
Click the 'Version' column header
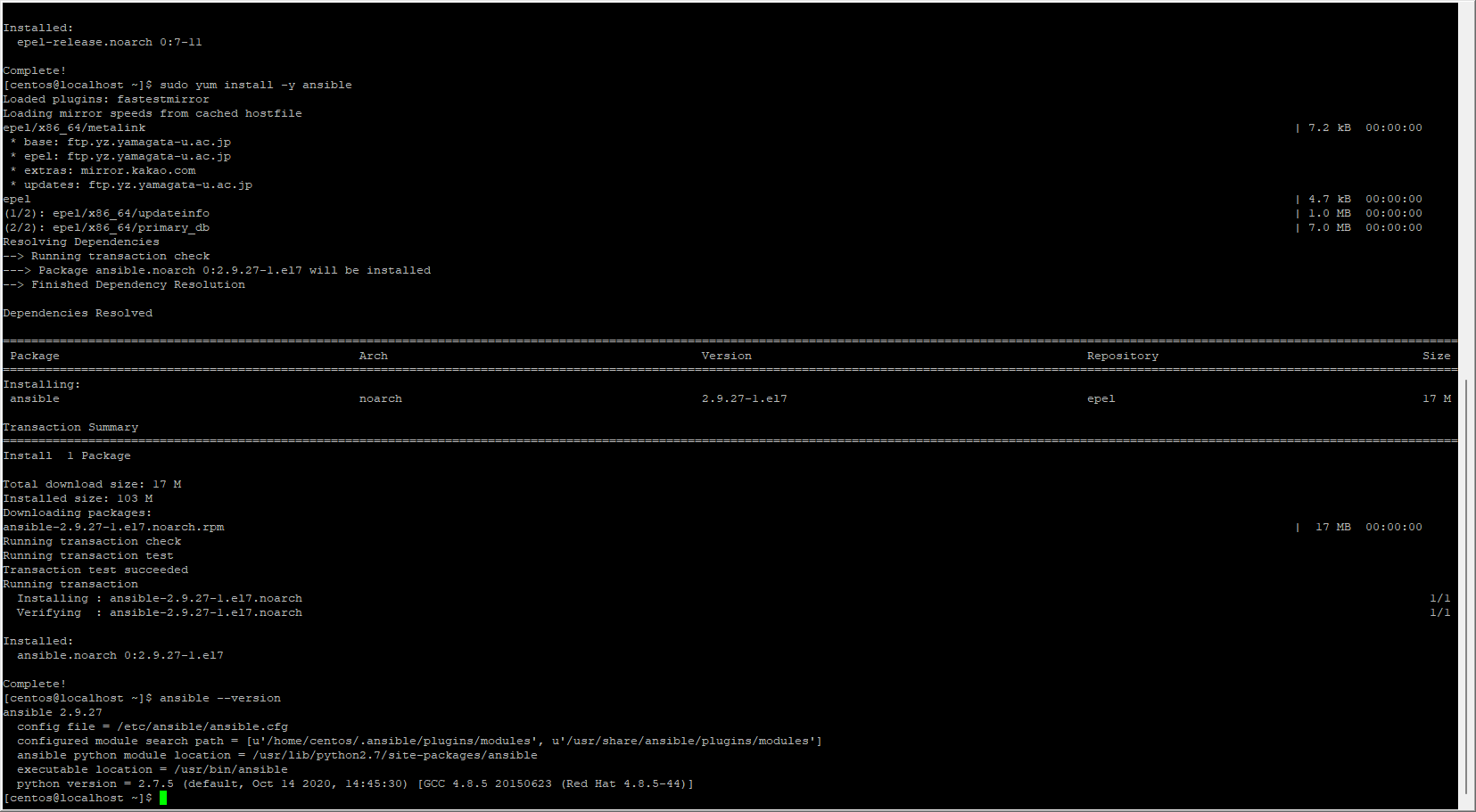tap(727, 356)
